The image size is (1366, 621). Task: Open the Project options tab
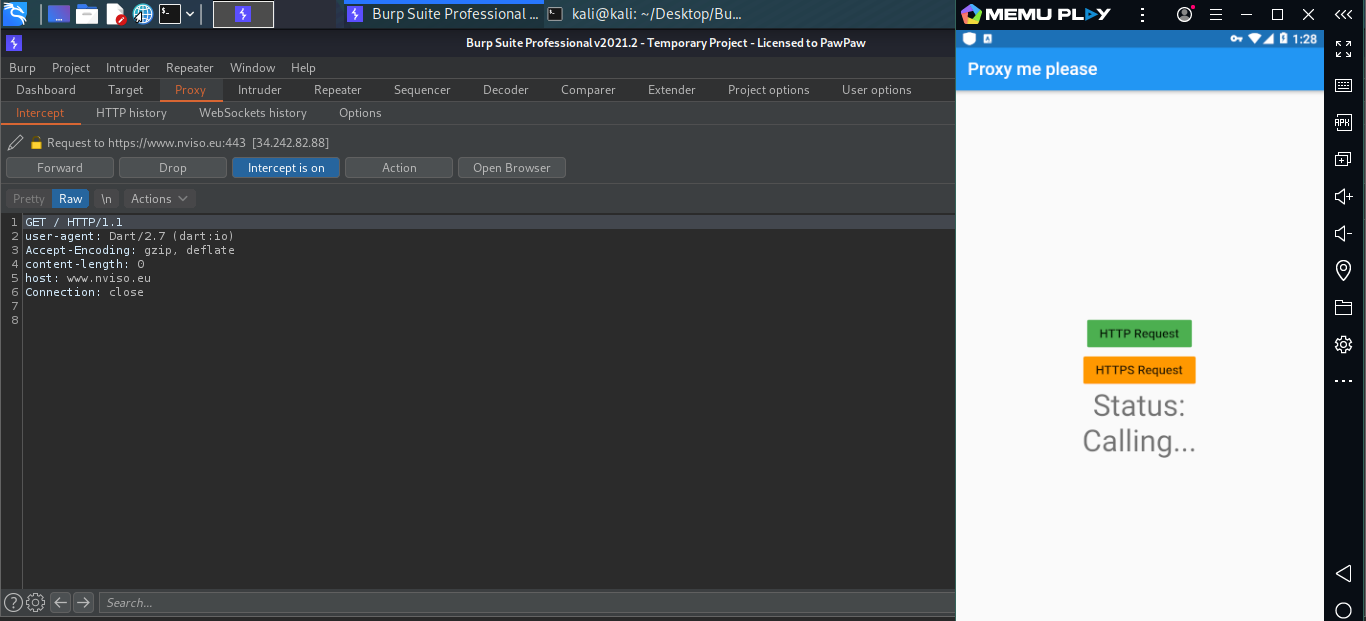769,90
